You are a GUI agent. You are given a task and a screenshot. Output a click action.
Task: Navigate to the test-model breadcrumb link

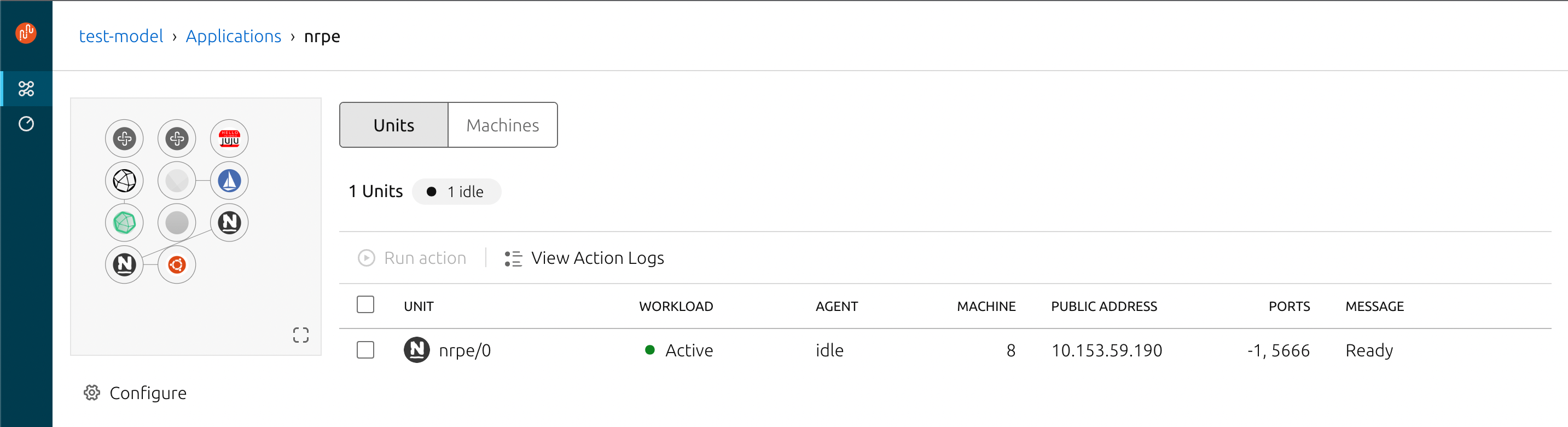pyautogui.click(x=120, y=36)
